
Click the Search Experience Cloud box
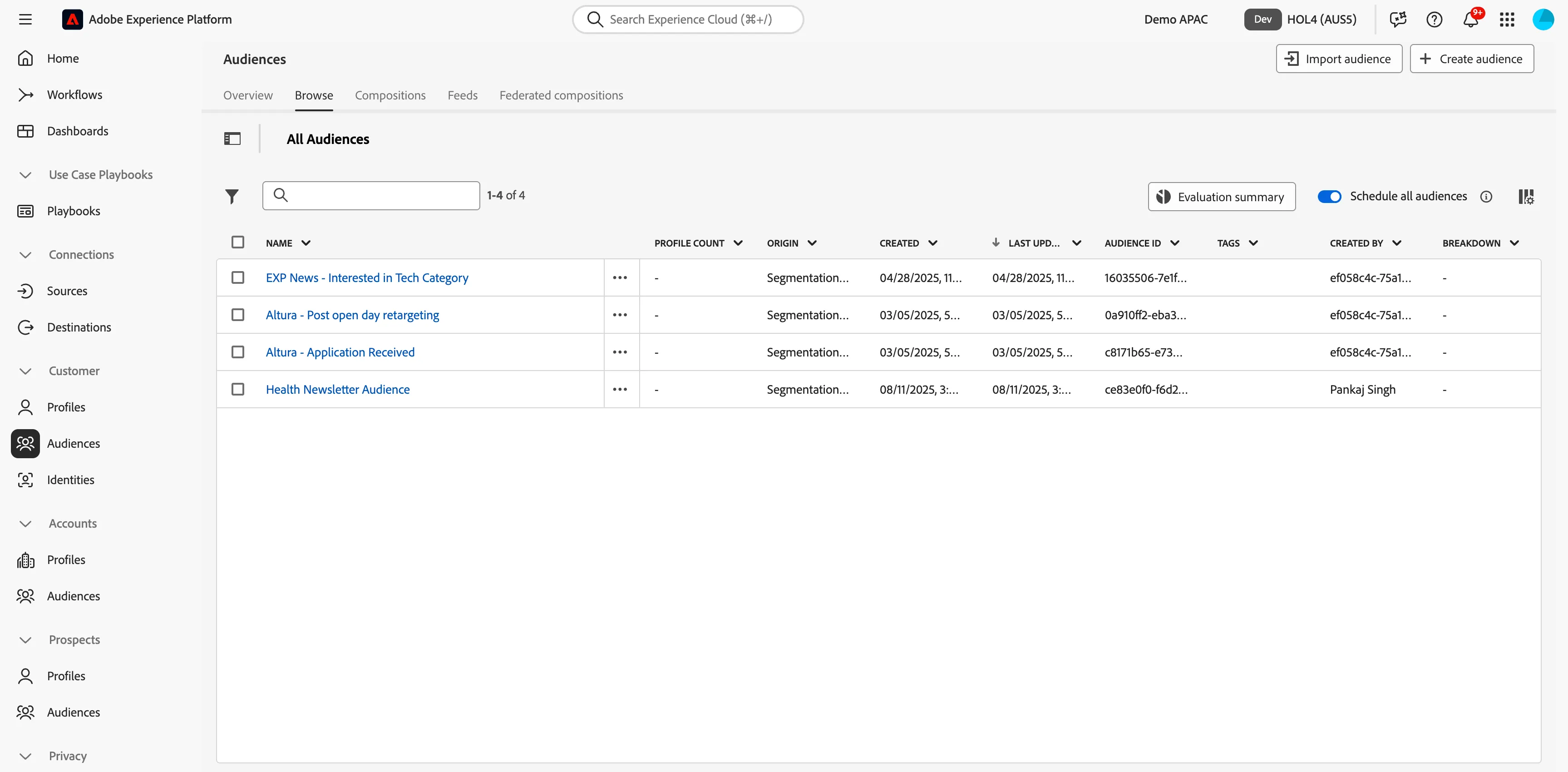coord(688,20)
